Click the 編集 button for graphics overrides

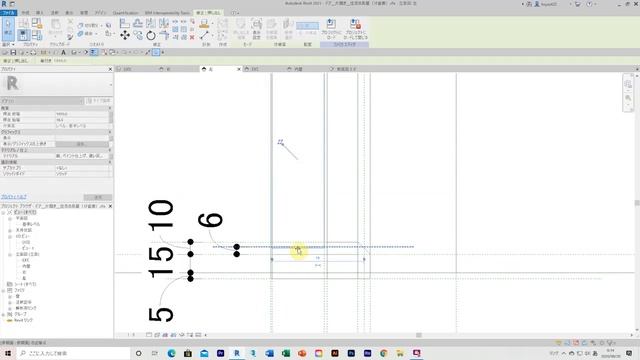click(x=82, y=144)
